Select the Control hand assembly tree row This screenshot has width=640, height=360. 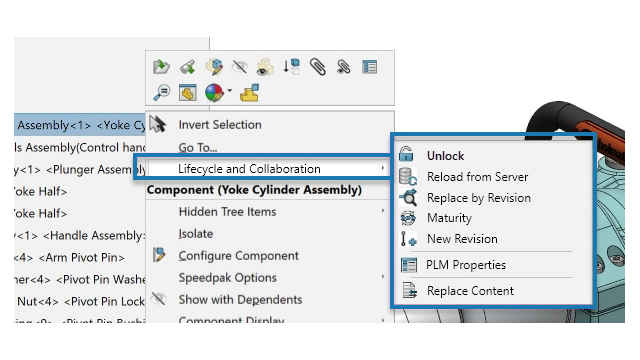point(80,147)
